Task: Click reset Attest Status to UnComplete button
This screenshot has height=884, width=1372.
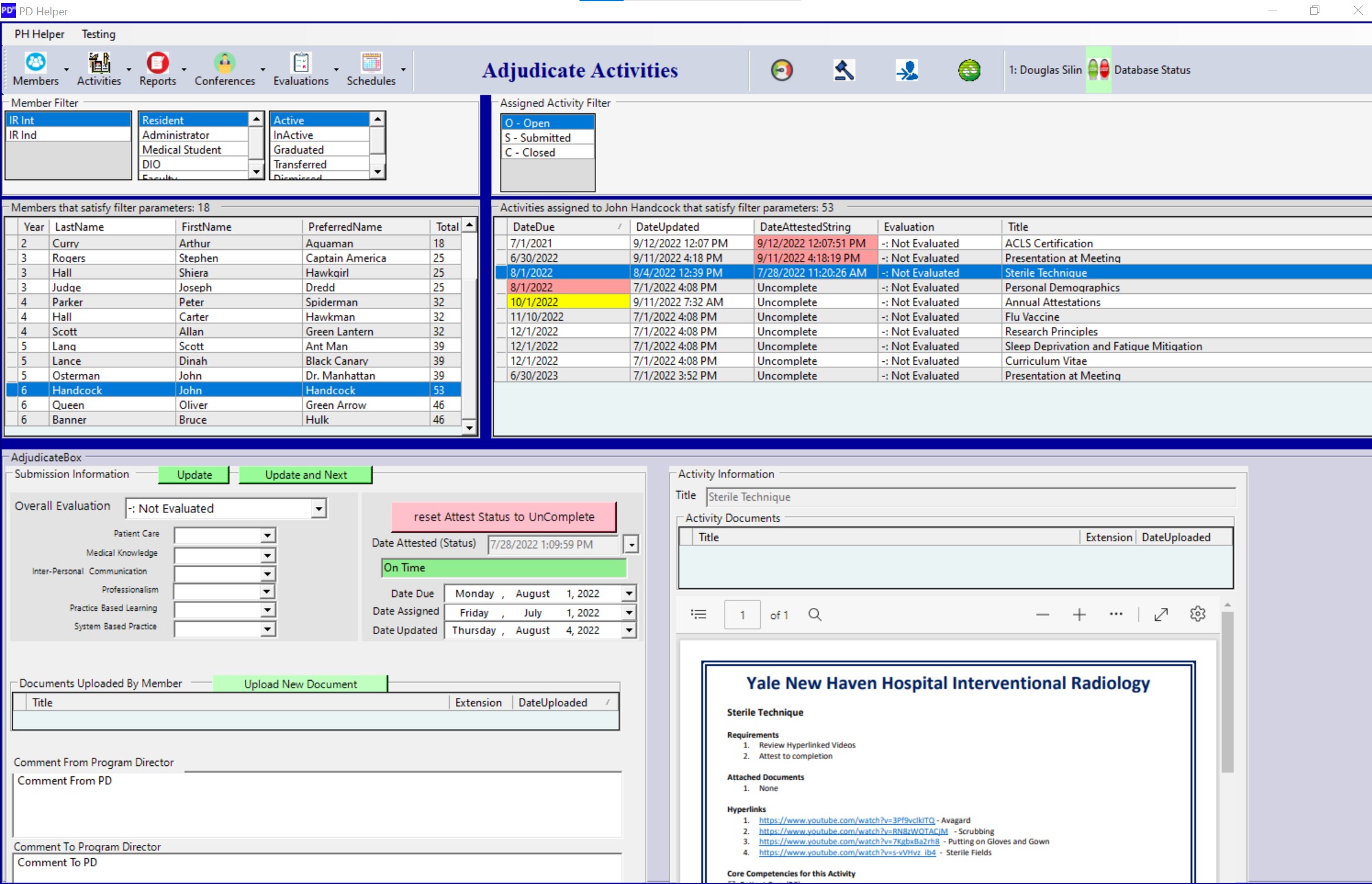Action: (x=504, y=517)
